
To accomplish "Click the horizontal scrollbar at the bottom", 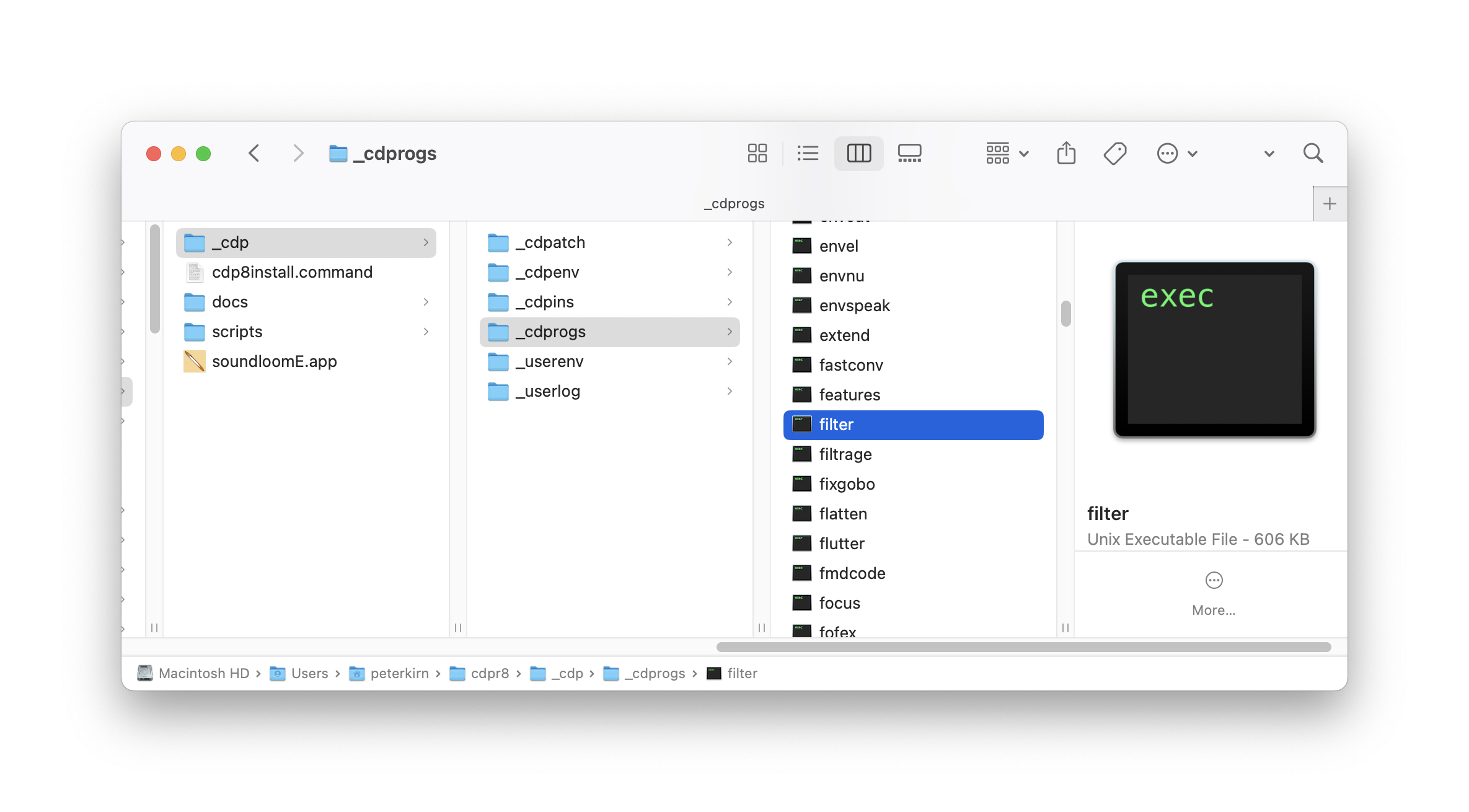I will [x=1023, y=647].
